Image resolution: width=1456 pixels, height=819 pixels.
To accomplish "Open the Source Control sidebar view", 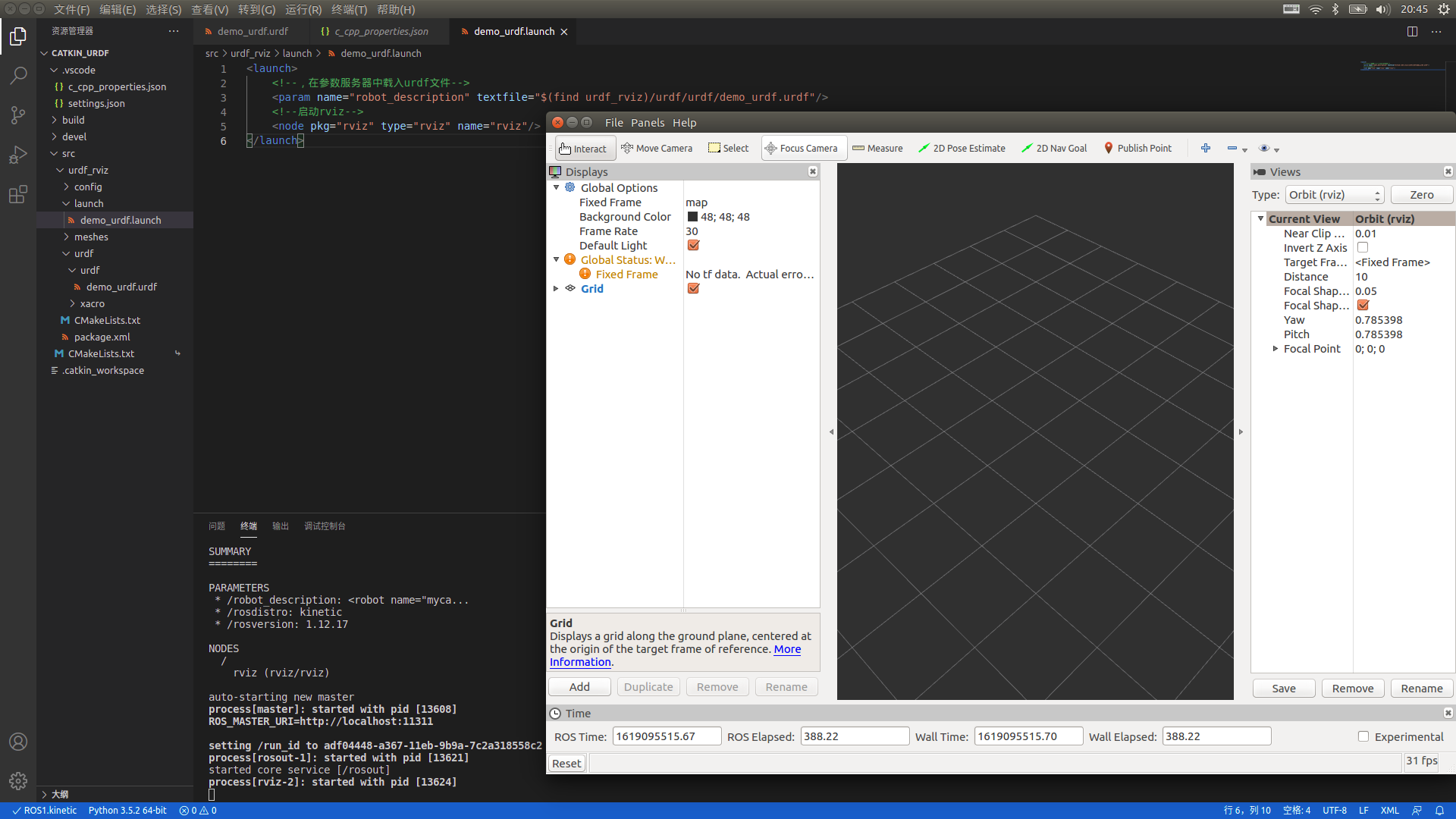I will click(18, 115).
